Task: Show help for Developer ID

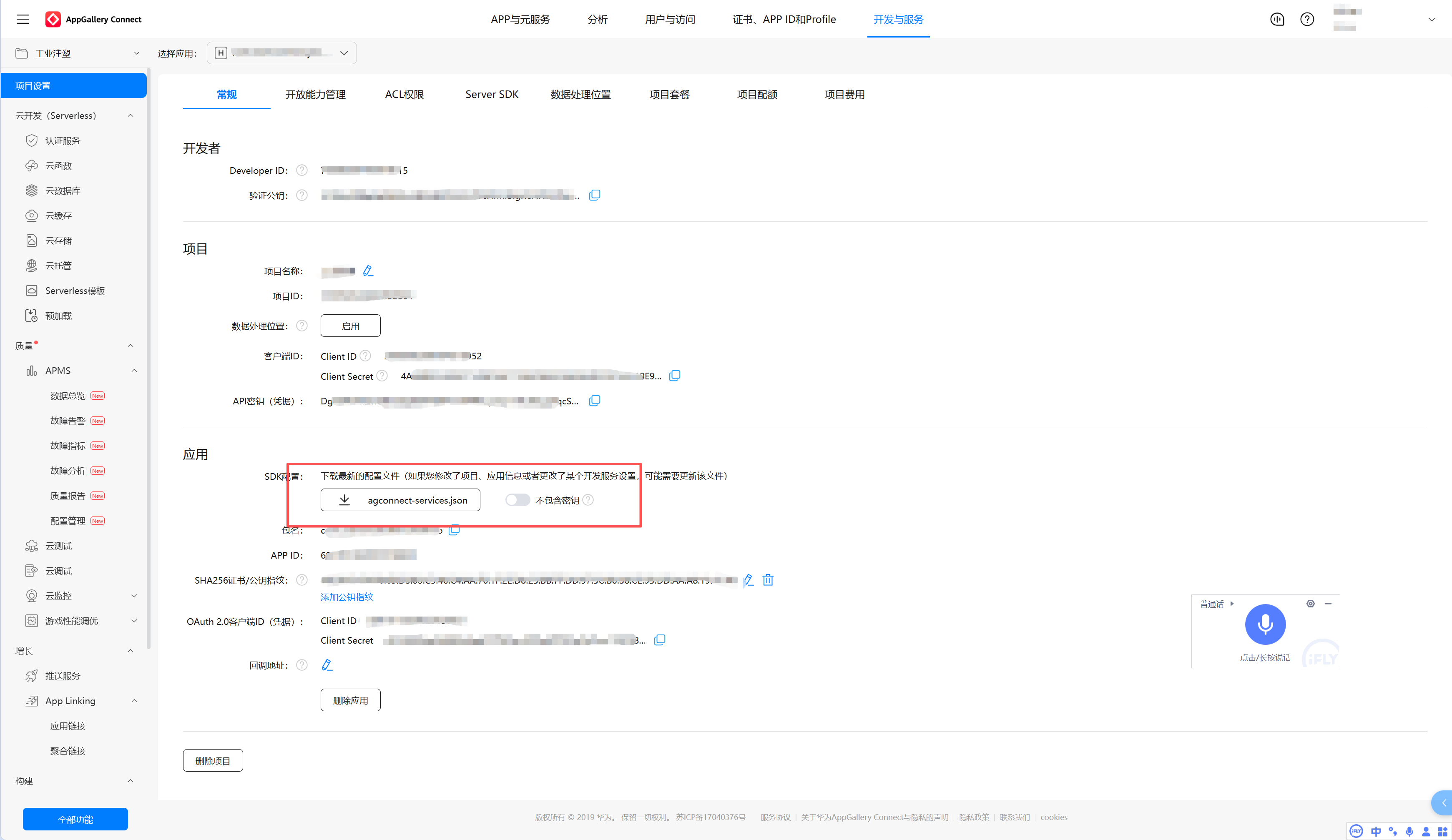Action: (301, 170)
